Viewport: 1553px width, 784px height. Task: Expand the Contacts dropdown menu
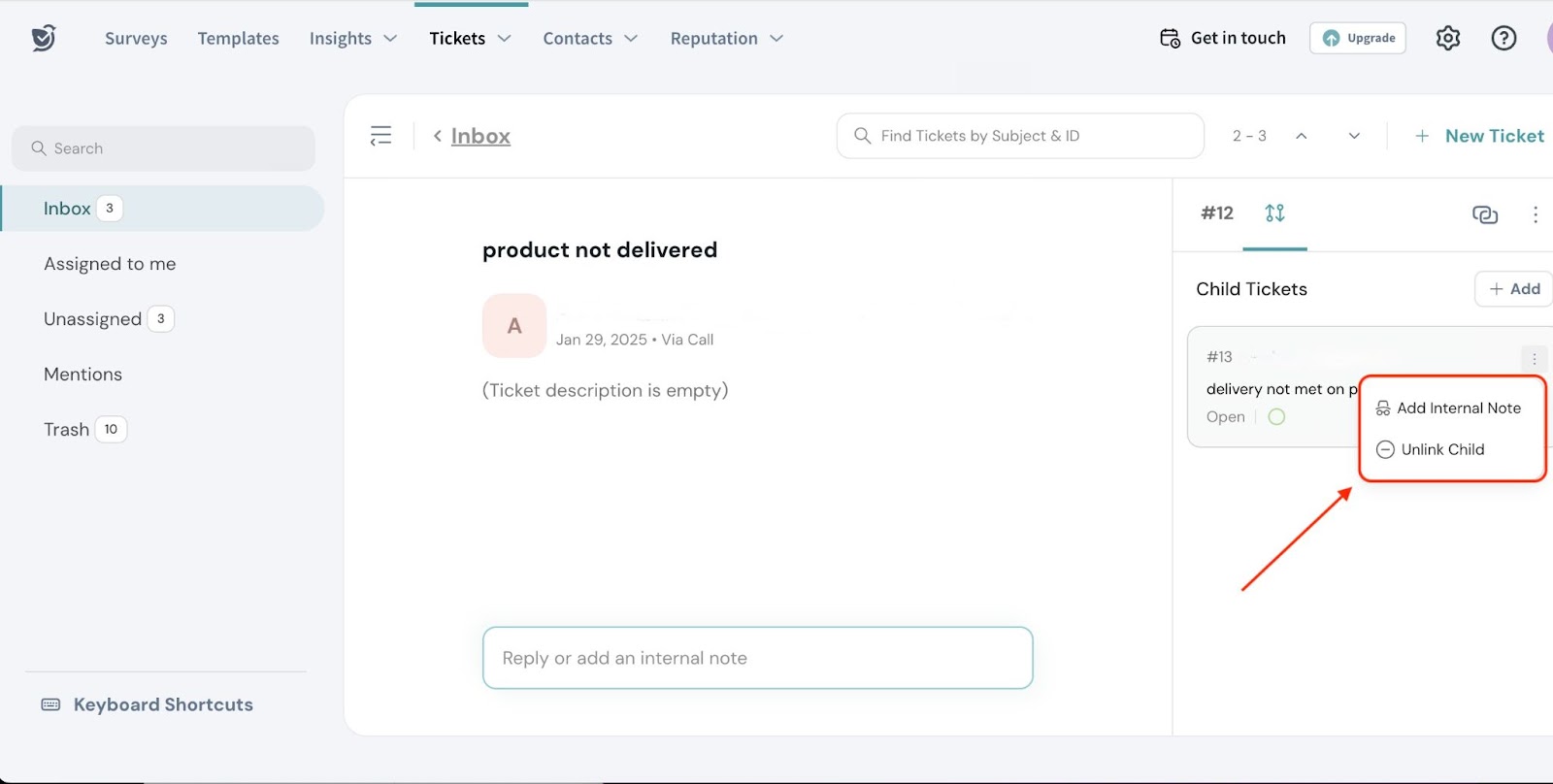(x=590, y=39)
